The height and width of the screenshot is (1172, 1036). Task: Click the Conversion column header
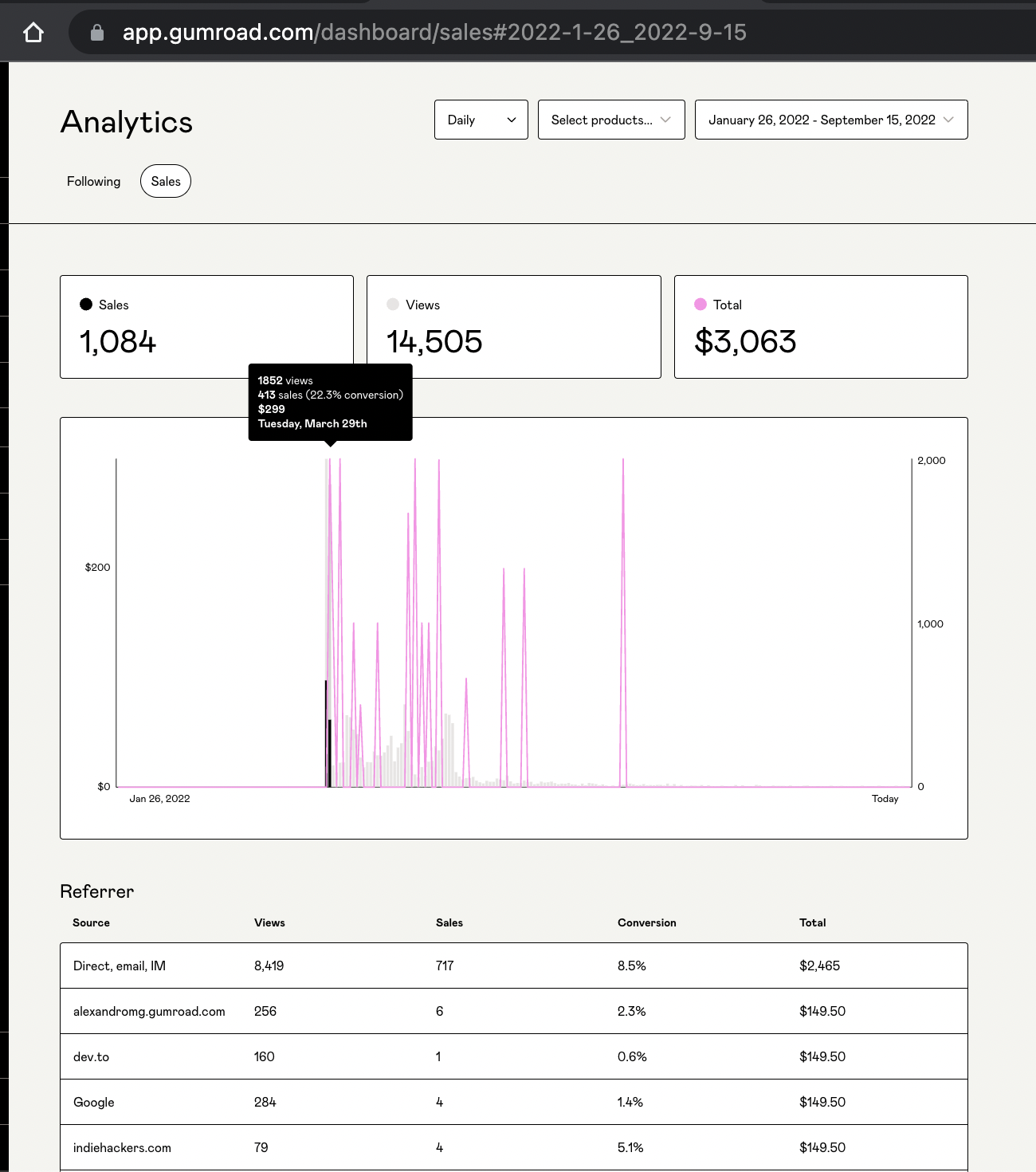pyautogui.click(x=646, y=922)
